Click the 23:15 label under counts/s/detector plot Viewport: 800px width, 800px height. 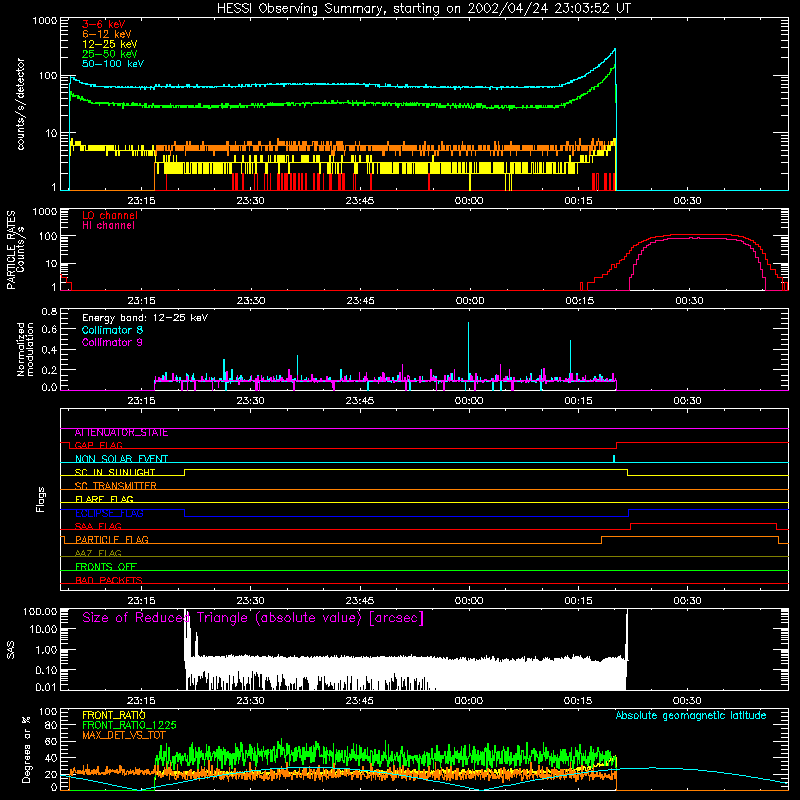click(x=141, y=201)
